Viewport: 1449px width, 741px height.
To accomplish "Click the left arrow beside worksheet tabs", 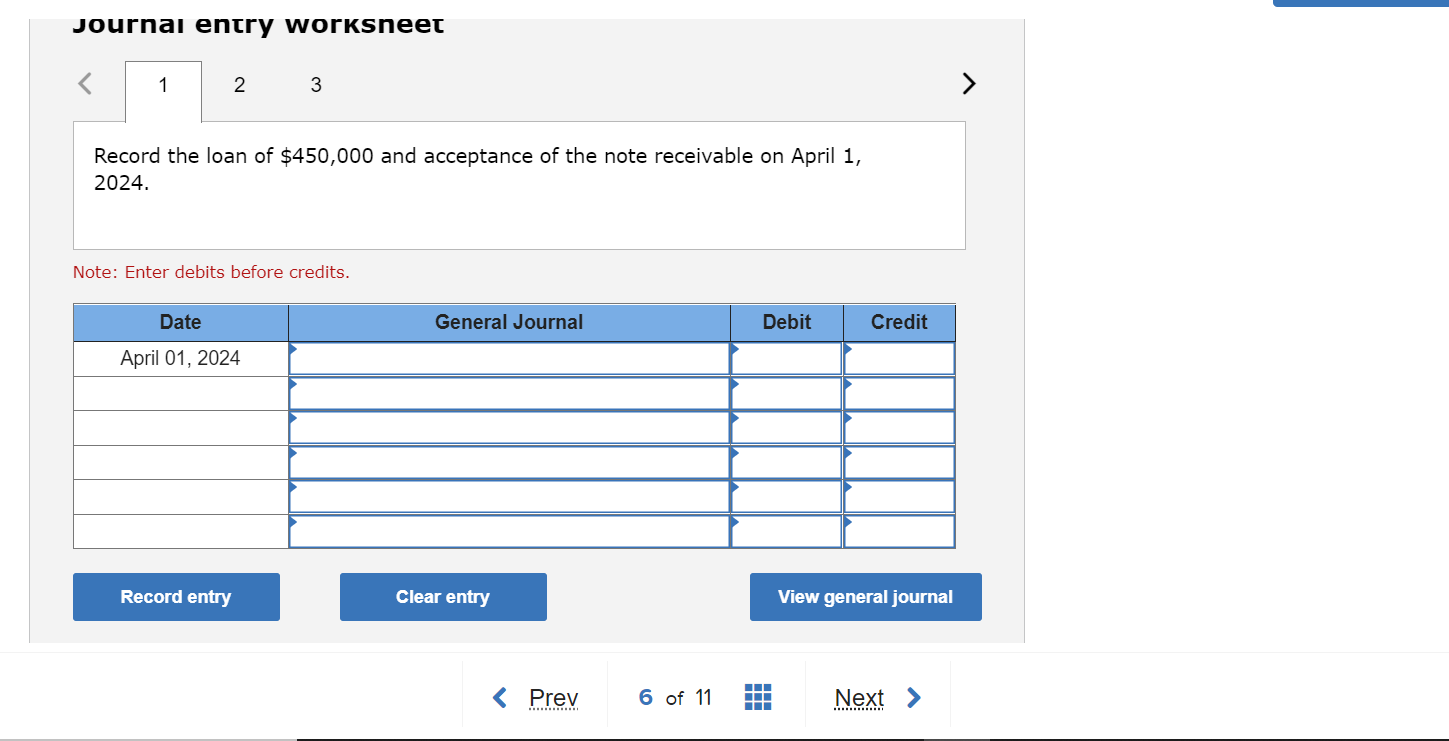I will (86, 84).
